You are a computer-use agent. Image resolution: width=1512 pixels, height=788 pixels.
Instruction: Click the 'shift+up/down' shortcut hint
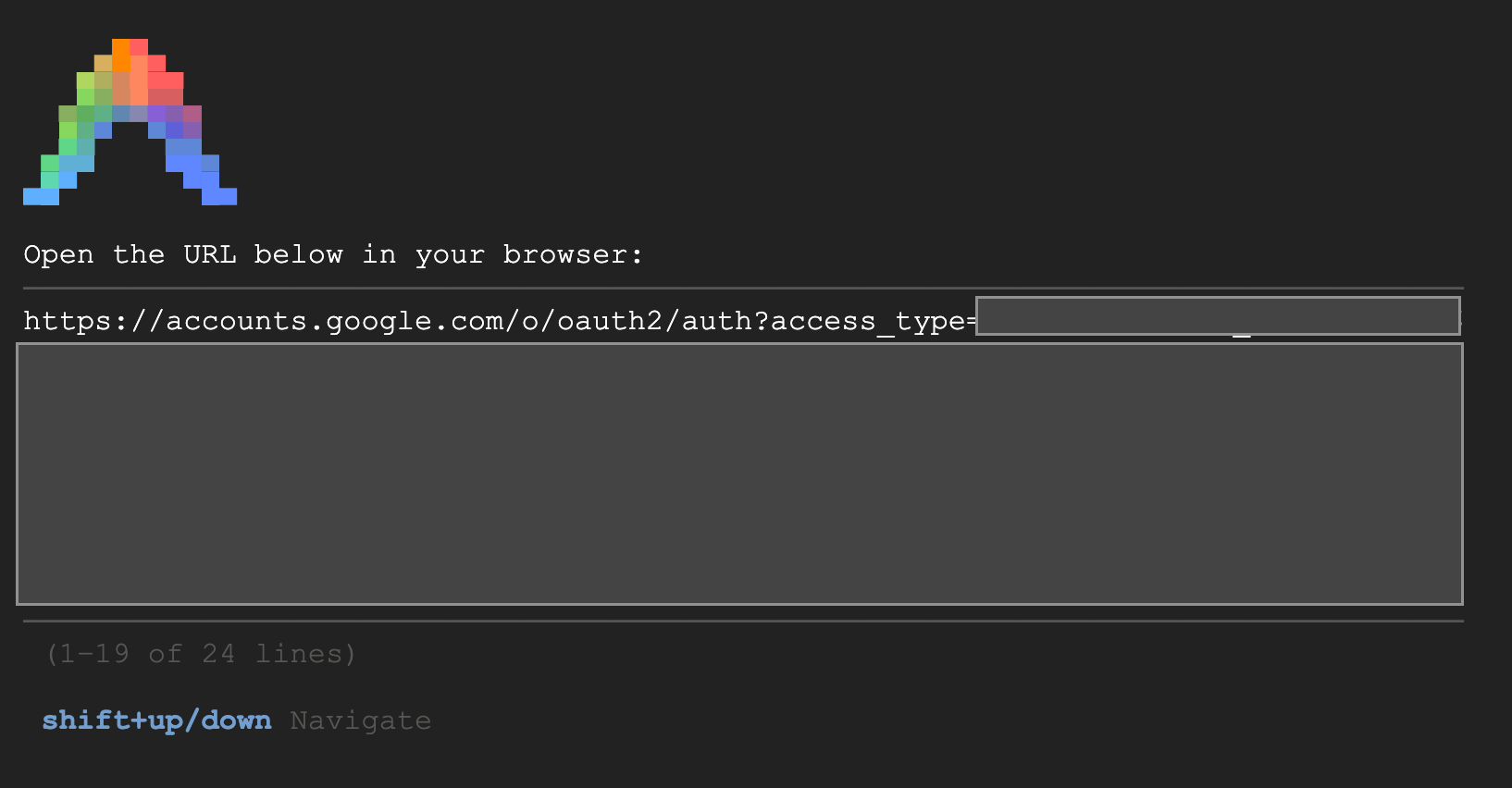click(156, 720)
